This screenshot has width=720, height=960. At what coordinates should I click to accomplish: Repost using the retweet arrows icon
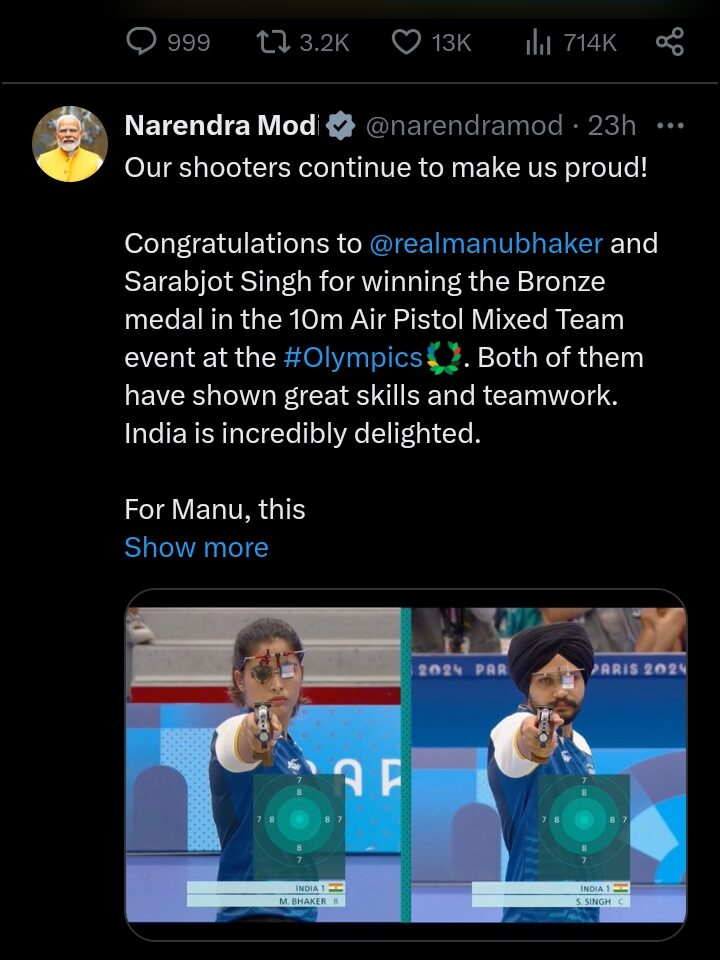pos(273,42)
